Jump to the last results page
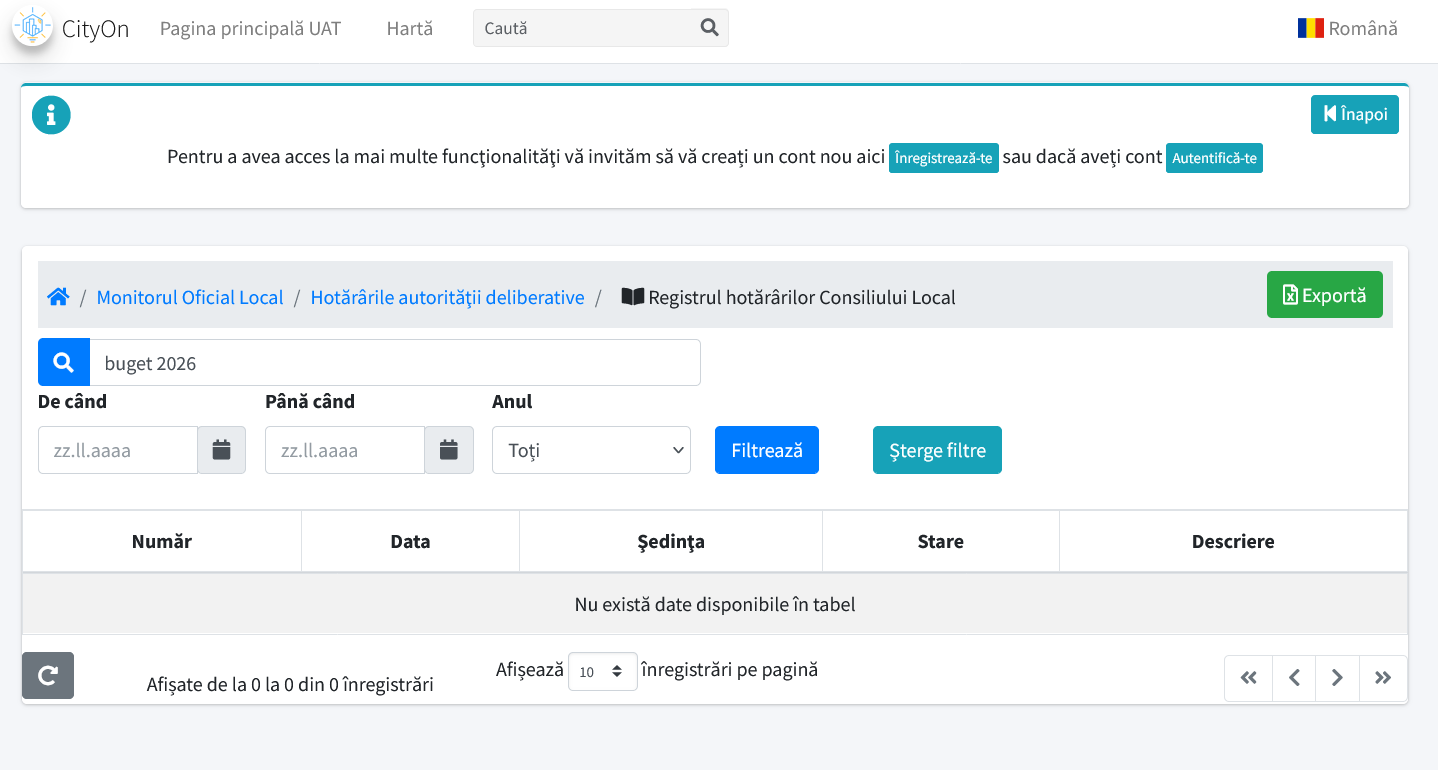The width and height of the screenshot is (1438, 770). click(1383, 678)
